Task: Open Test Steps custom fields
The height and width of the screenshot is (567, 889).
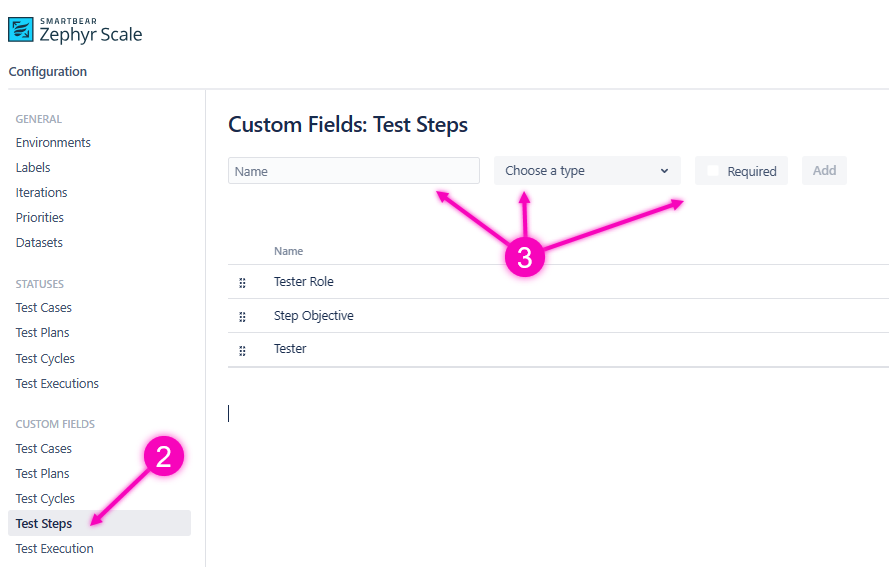Action: tap(44, 524)
